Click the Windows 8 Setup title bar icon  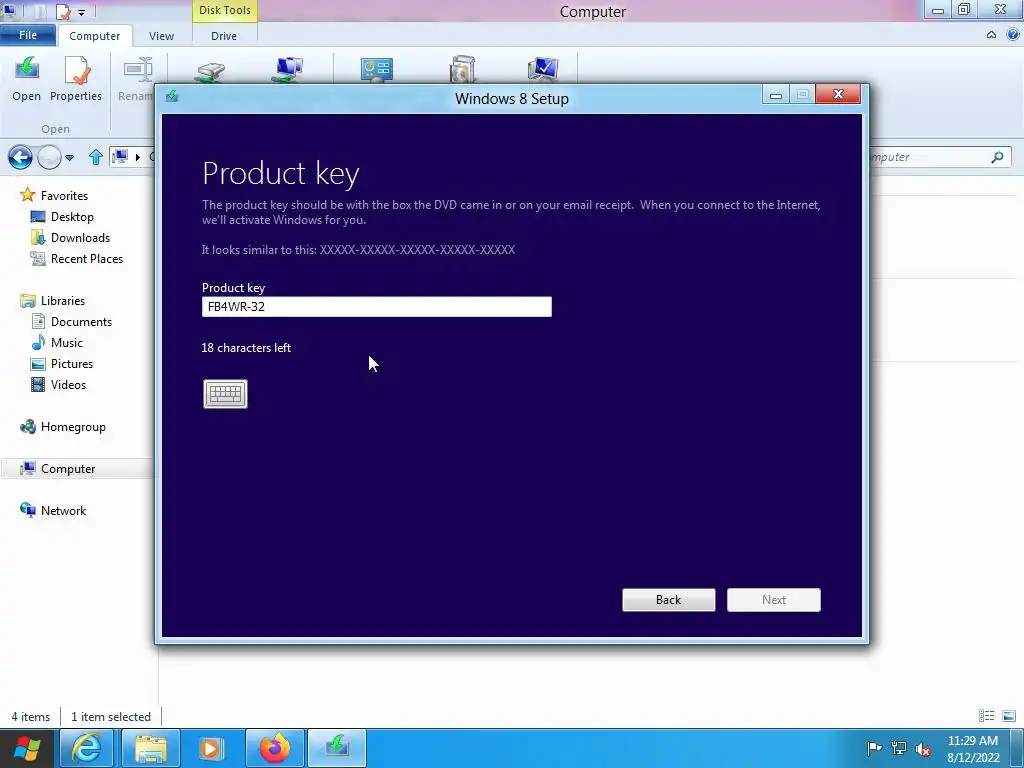pos(172,97)
